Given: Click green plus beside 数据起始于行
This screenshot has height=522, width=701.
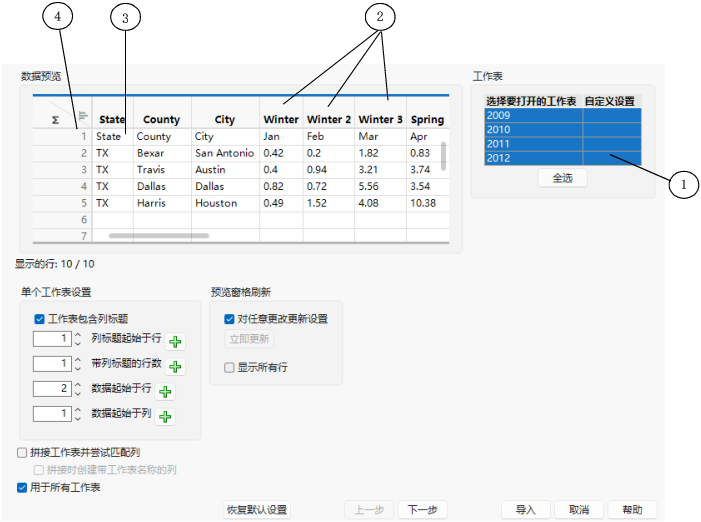Looking at the screenshot, I should click(x=165, y=392).
